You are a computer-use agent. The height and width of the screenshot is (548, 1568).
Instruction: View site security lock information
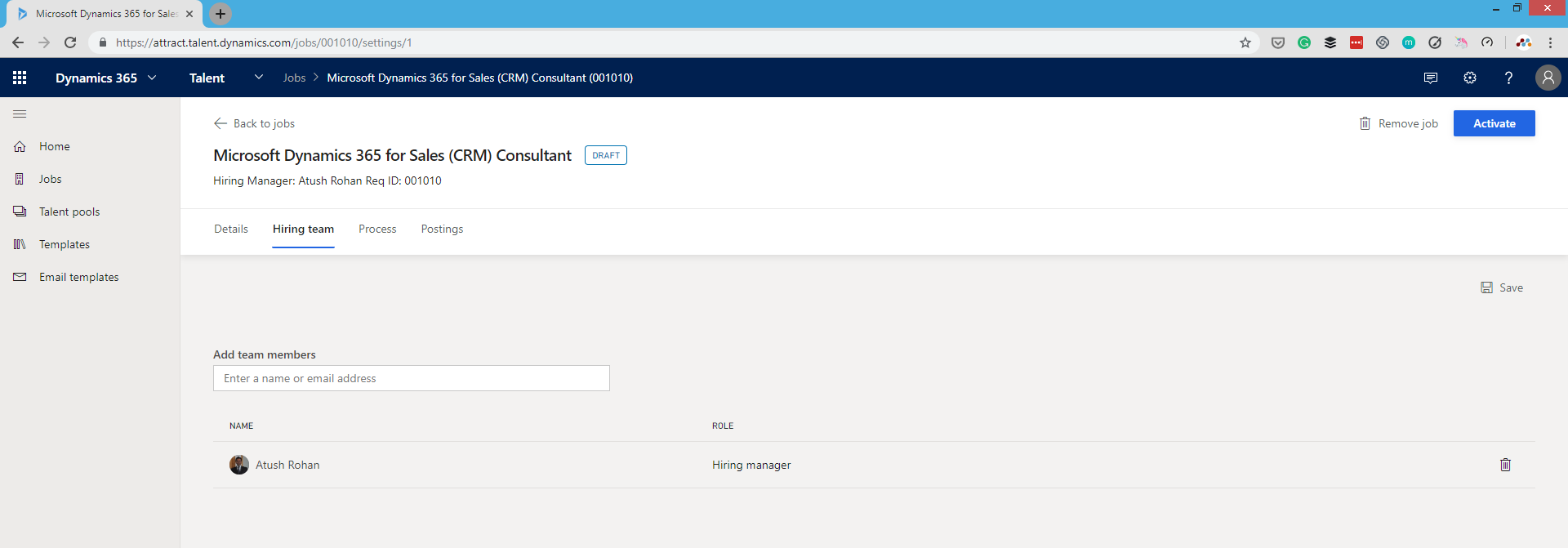[x=103, y=42]
